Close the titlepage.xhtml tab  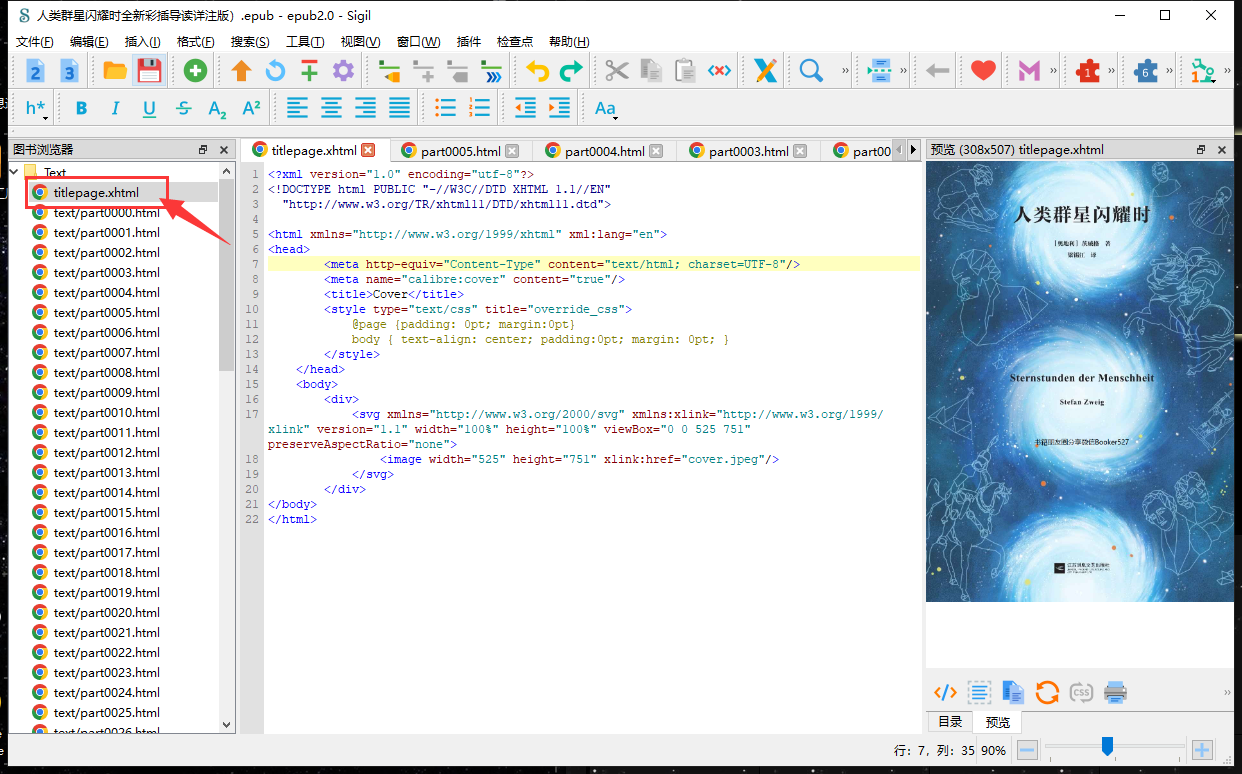[368, 150]
